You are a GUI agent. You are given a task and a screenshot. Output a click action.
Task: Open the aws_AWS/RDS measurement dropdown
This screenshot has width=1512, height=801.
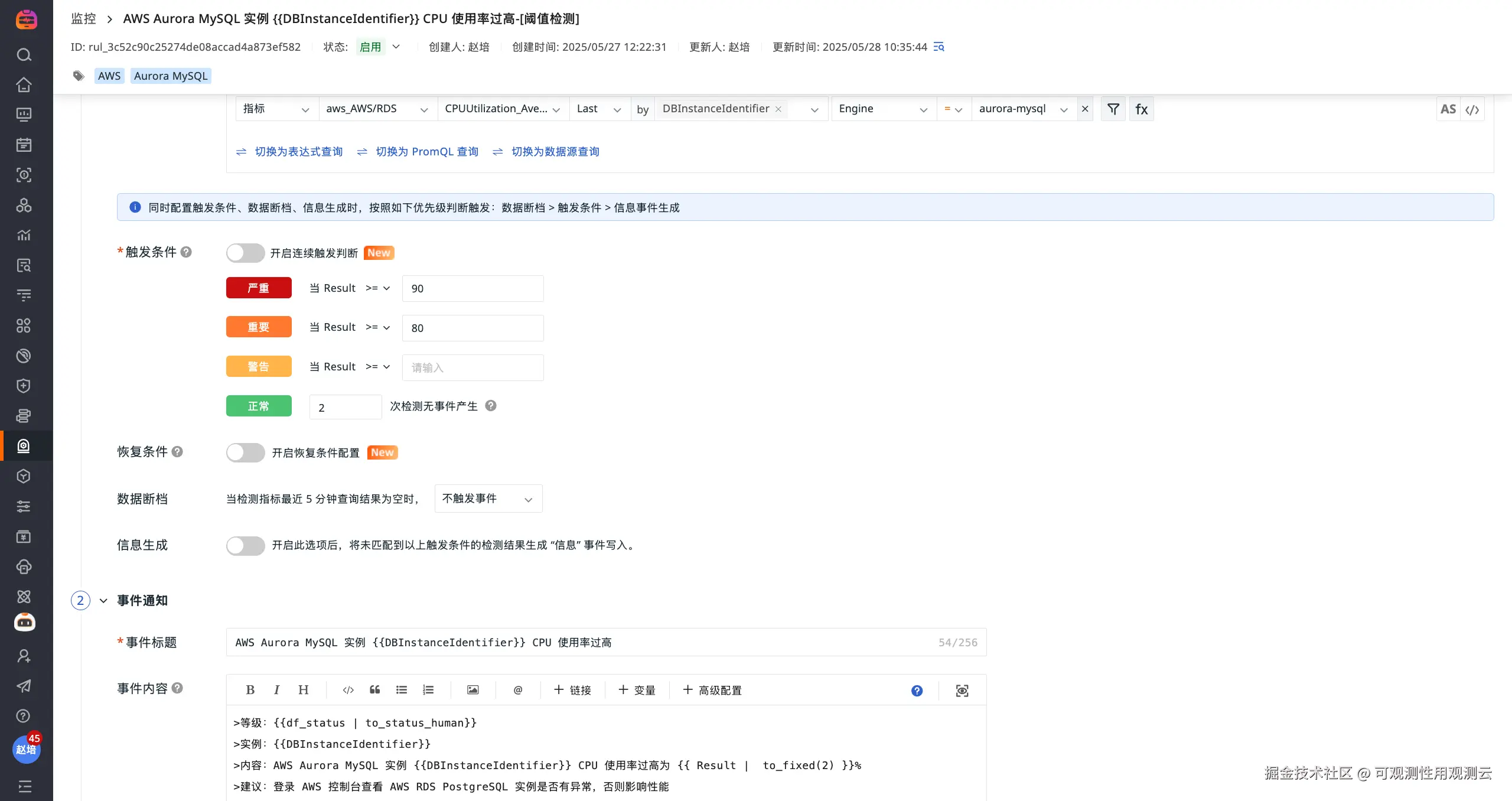378,109
